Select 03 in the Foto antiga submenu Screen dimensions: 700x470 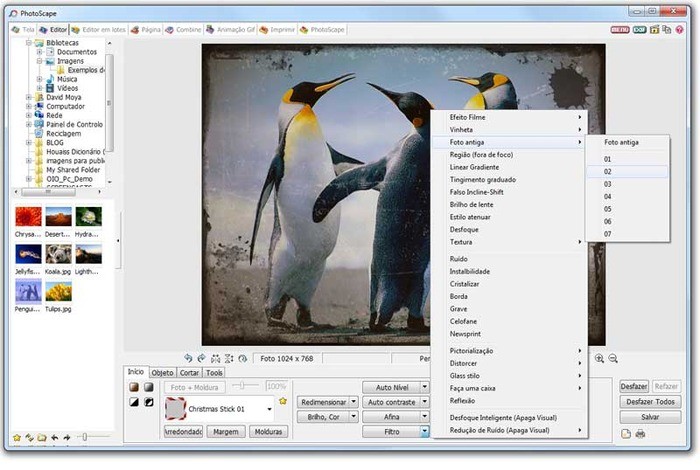pyautogui.click(x=627, y=184)
